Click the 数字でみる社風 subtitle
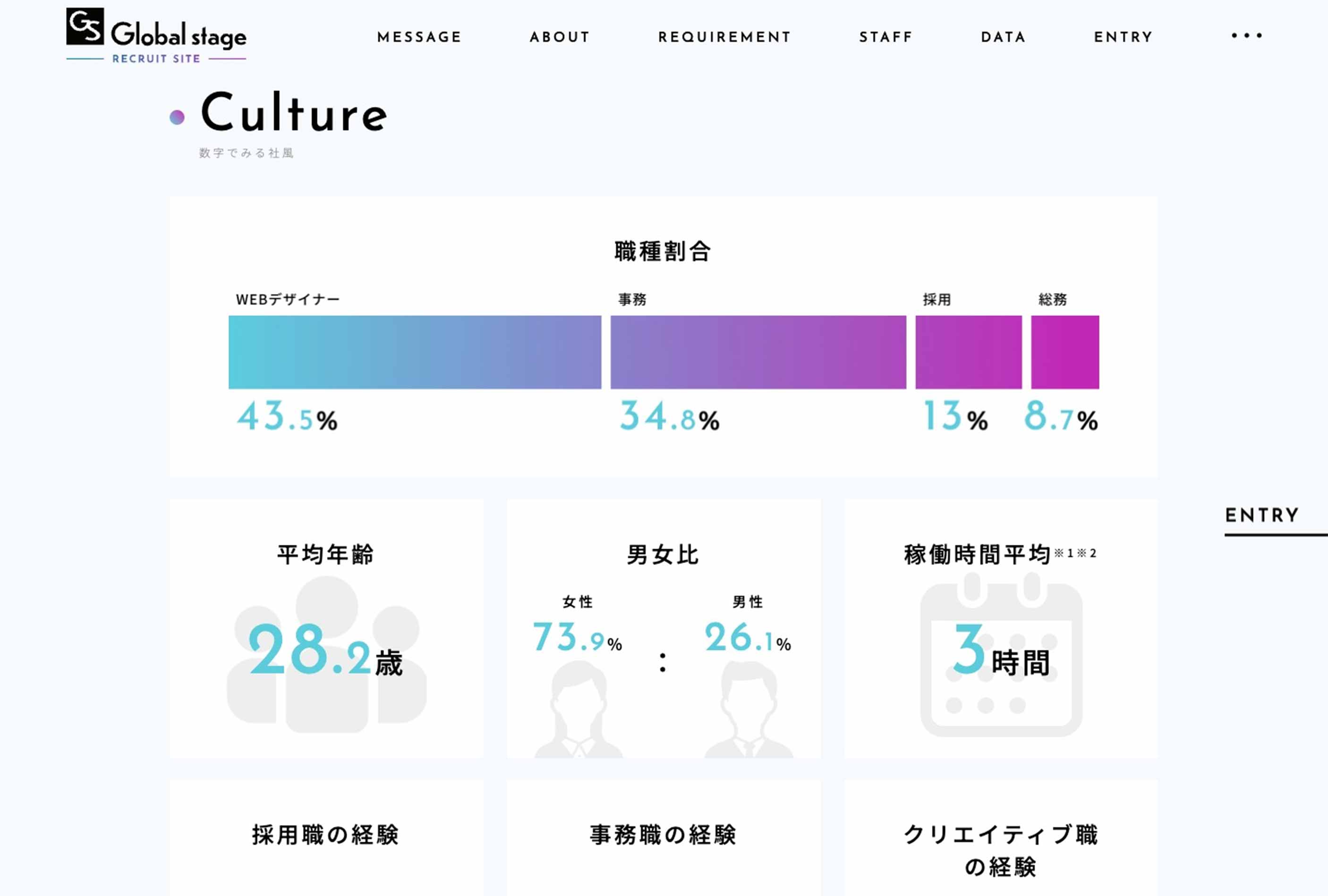Image resolution: width=1328 pixels, height=896 pixels. (247, 153)
